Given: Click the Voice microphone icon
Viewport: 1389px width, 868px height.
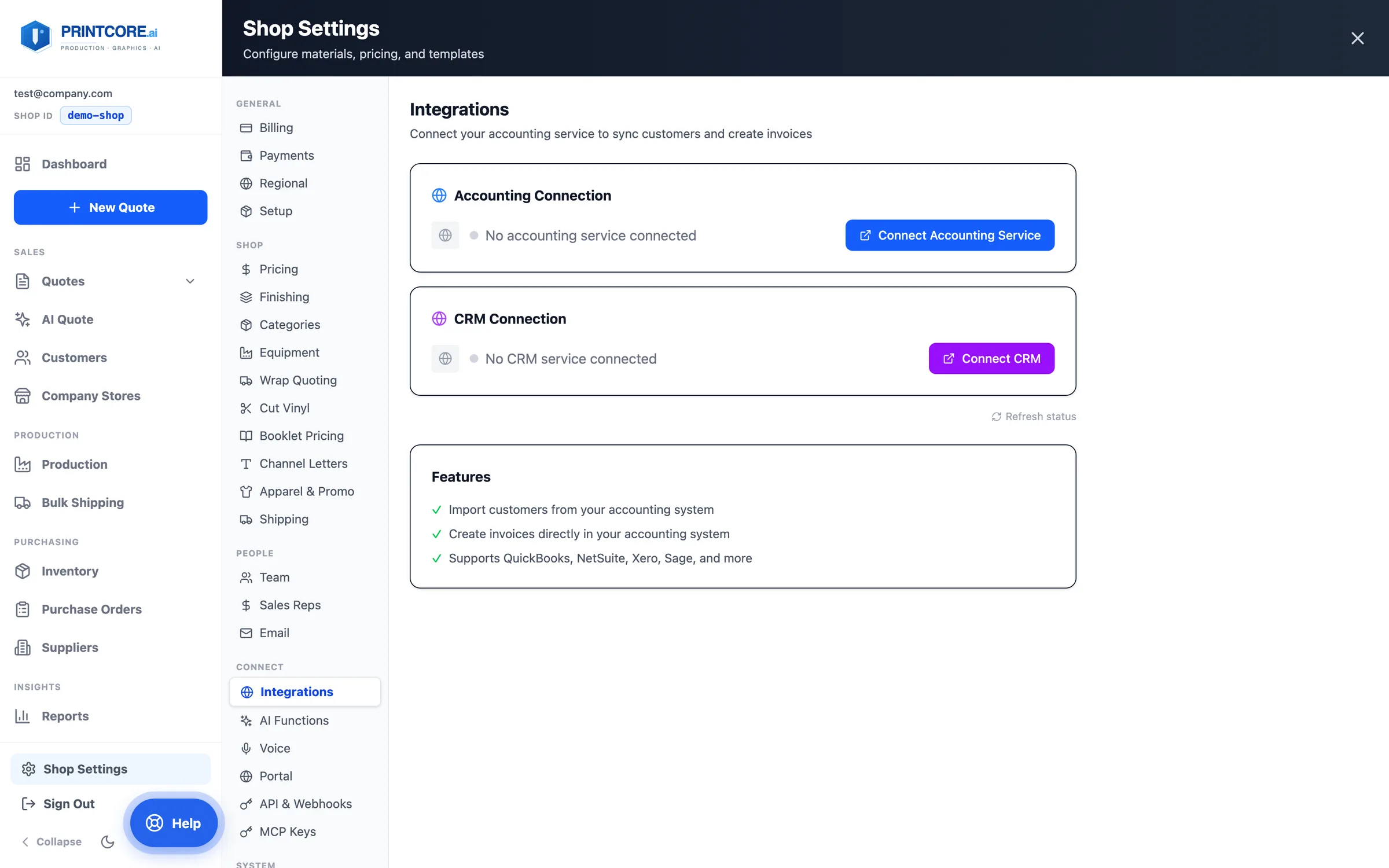Looking at the screenshot, I should 246,749.
